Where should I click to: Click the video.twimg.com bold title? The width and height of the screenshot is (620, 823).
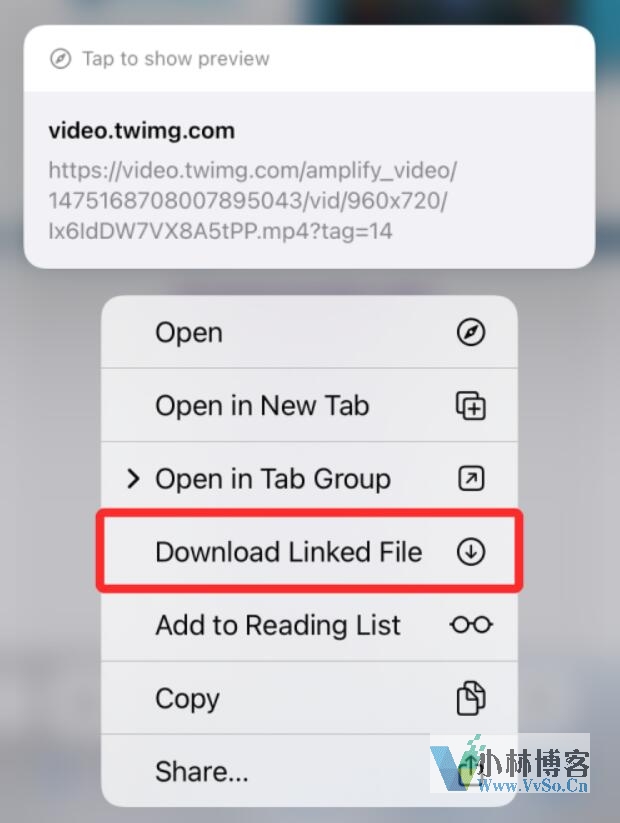point(141,131)
